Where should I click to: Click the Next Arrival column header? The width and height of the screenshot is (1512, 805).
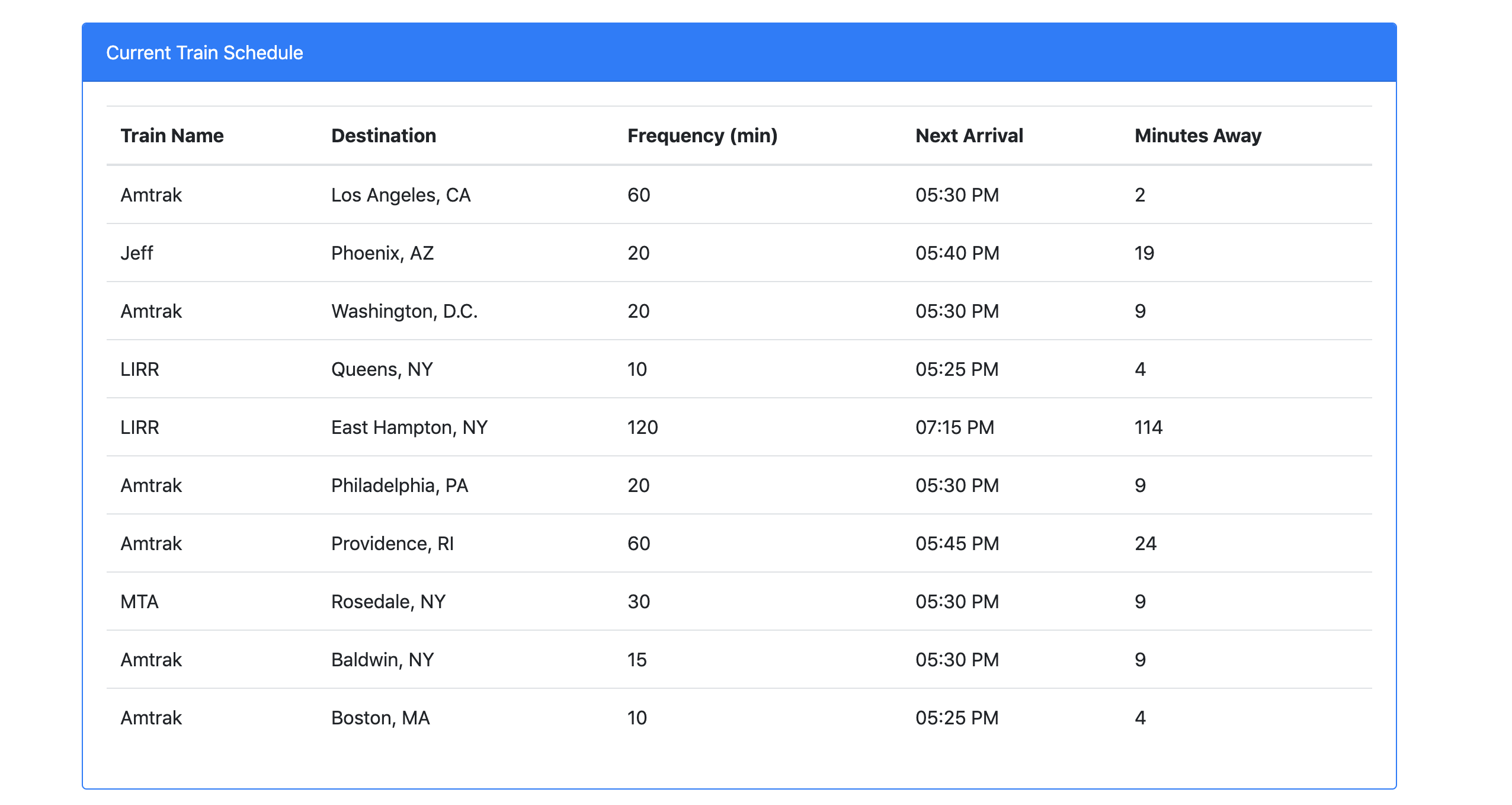968,135
